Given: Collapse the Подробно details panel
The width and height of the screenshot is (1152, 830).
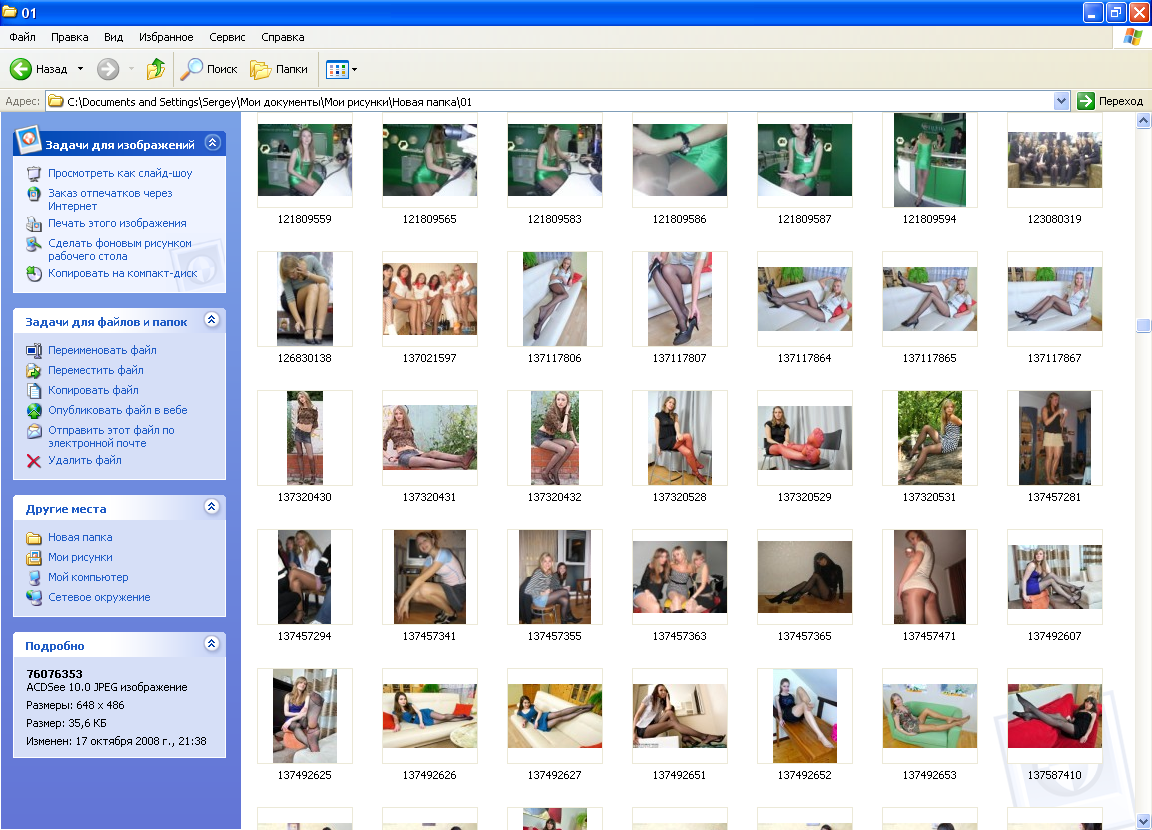Looking at the screenshot, I should pyautogui.click(x=212, y=644).
